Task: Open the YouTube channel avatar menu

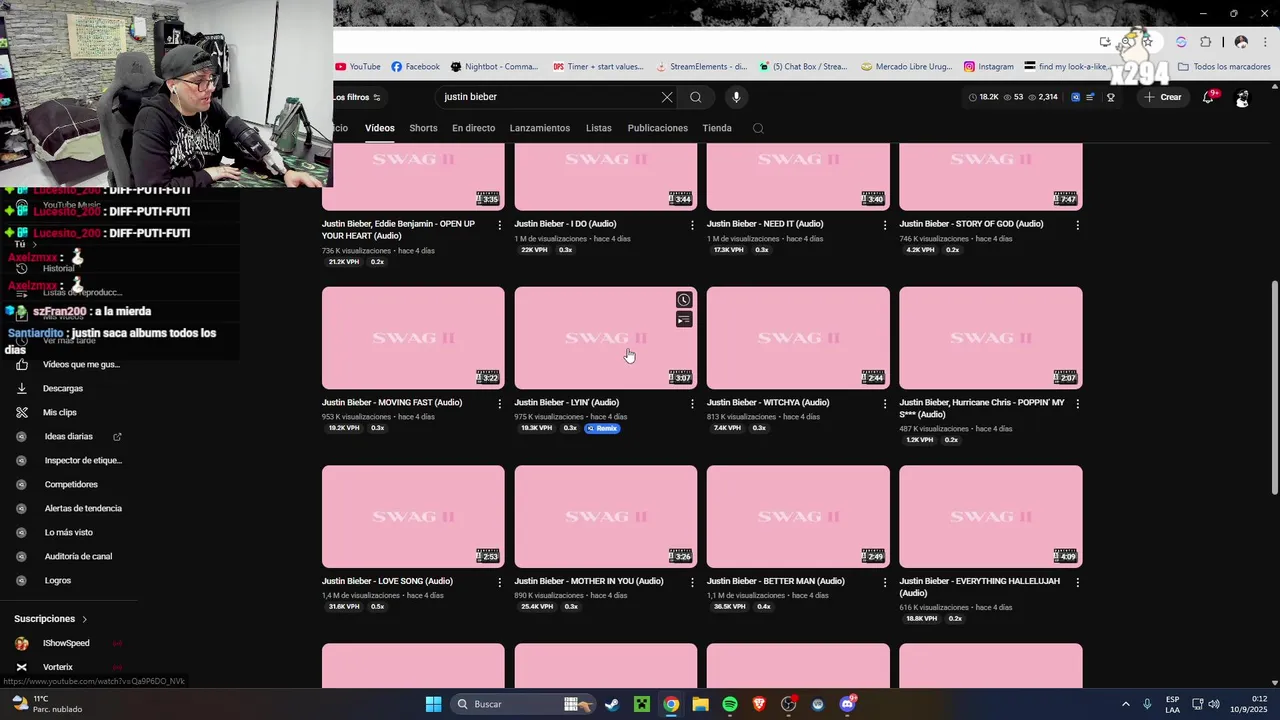Action: click(x=1242, y=98)
